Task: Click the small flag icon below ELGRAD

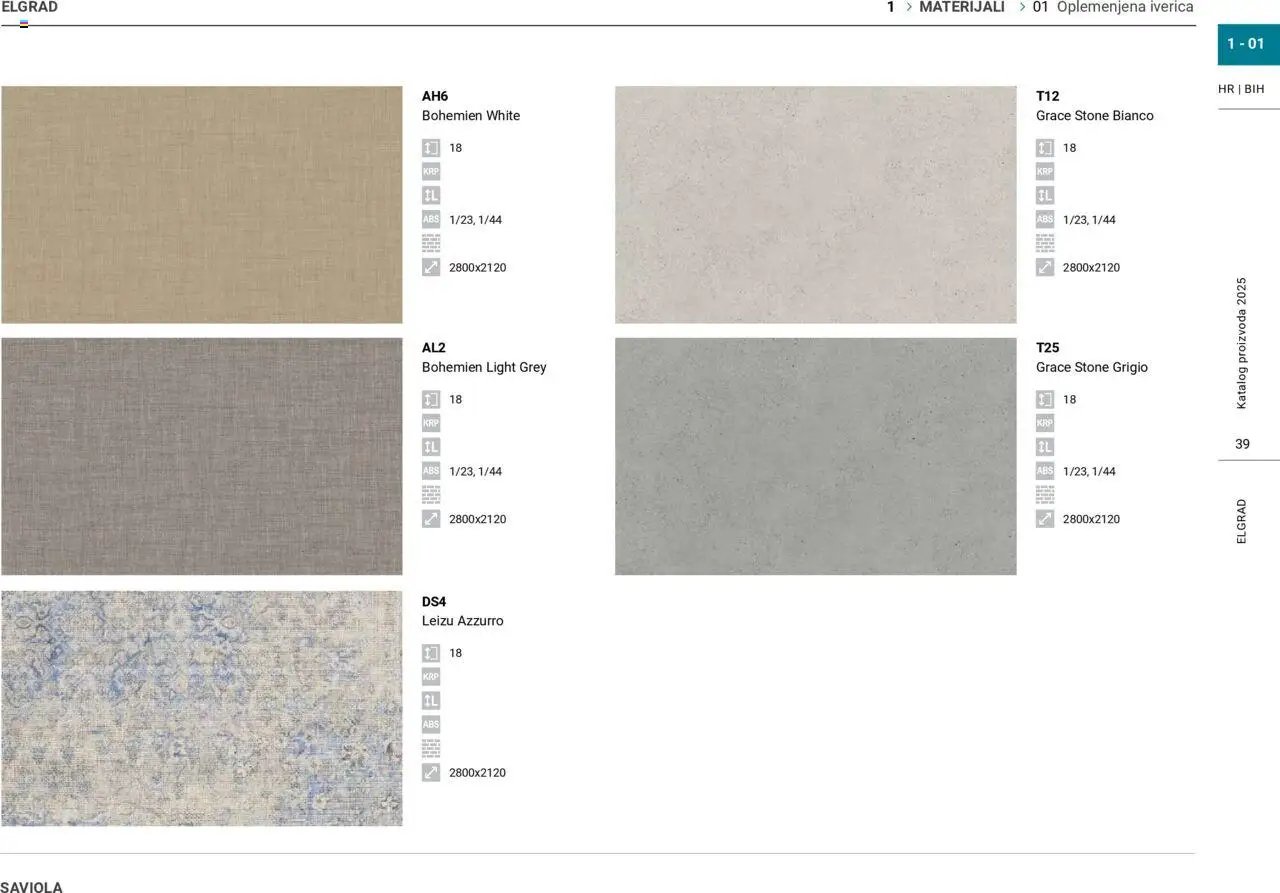Action: pyautogui.click(x=22, y=21)
